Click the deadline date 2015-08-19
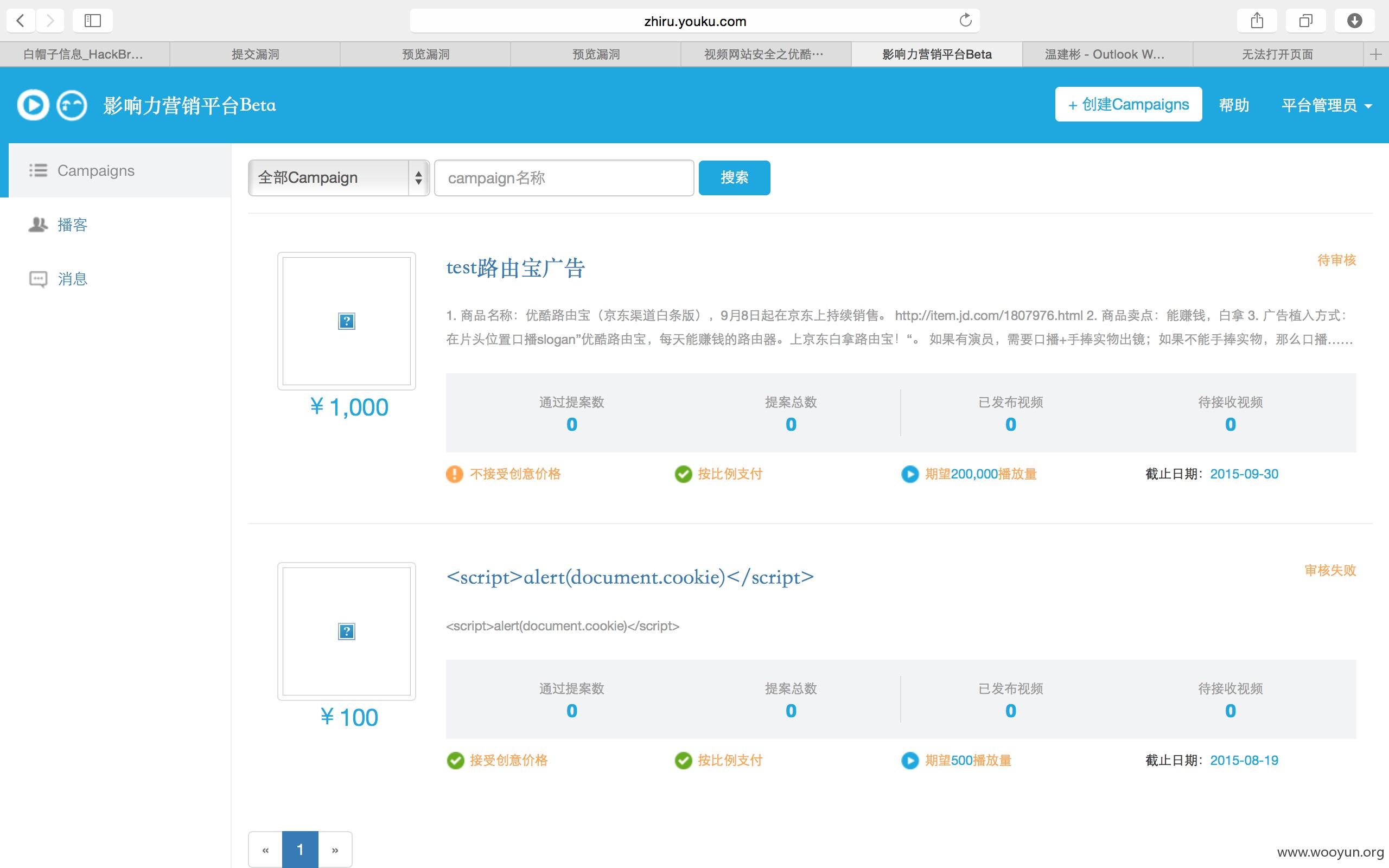The image size is (1389, 868). point(1244,761)
